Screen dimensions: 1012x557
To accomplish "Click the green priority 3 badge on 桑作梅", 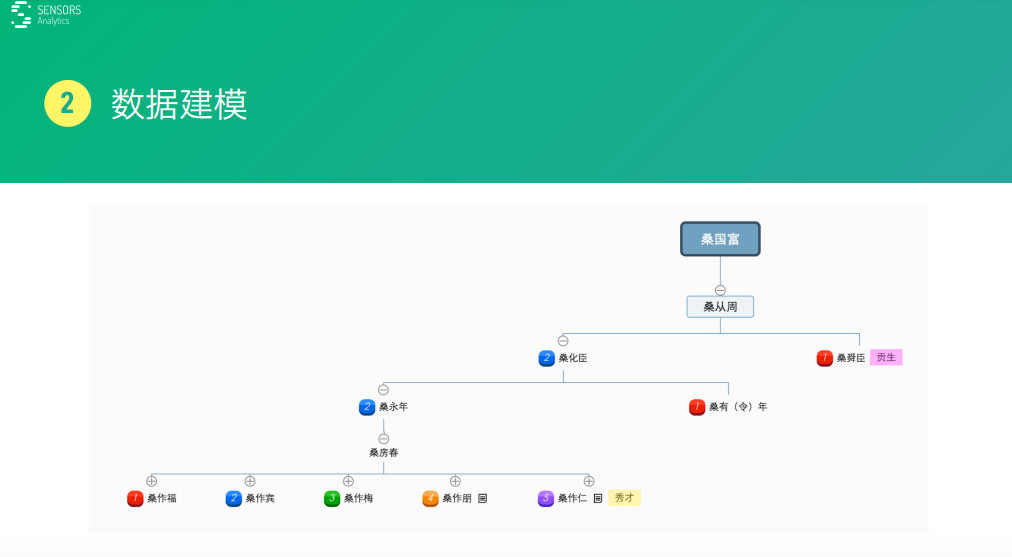I will tap(332, 498).
